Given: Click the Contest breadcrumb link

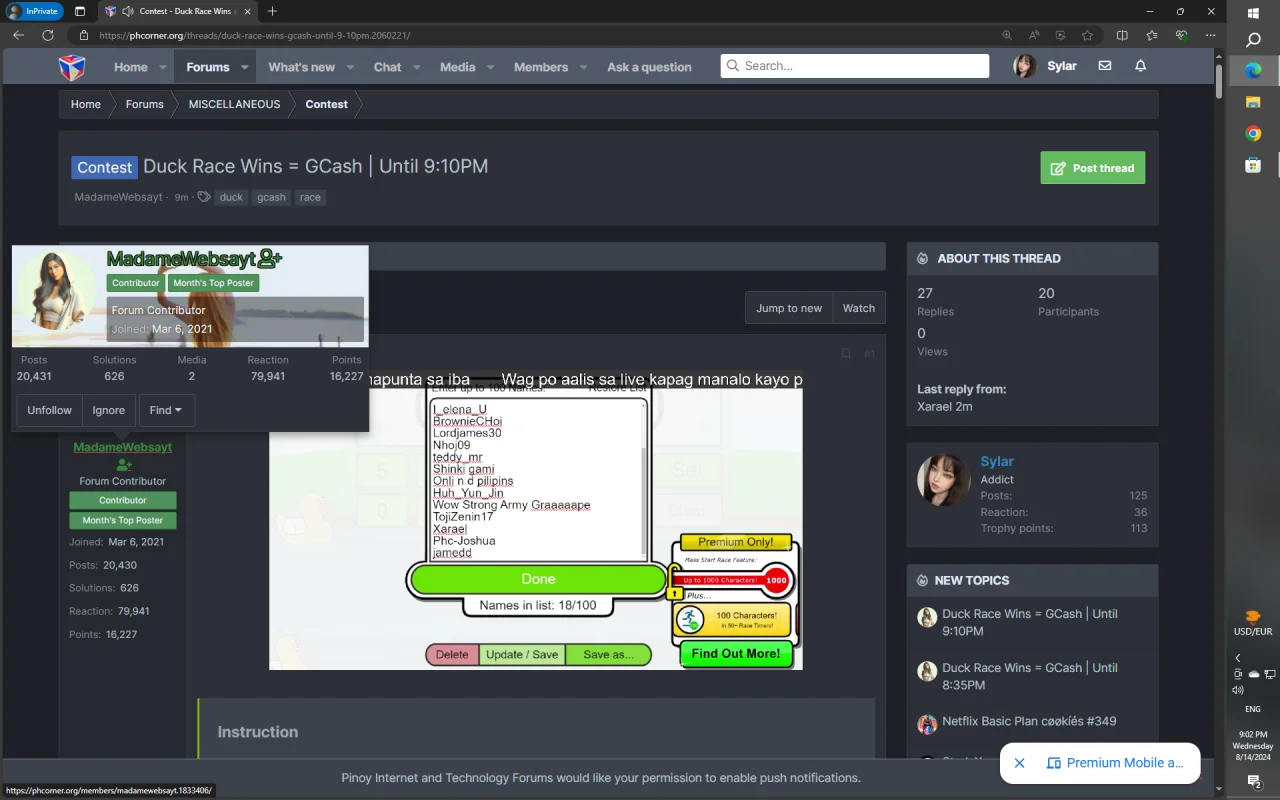Looking at the screenshot, I should pos(327,104).
